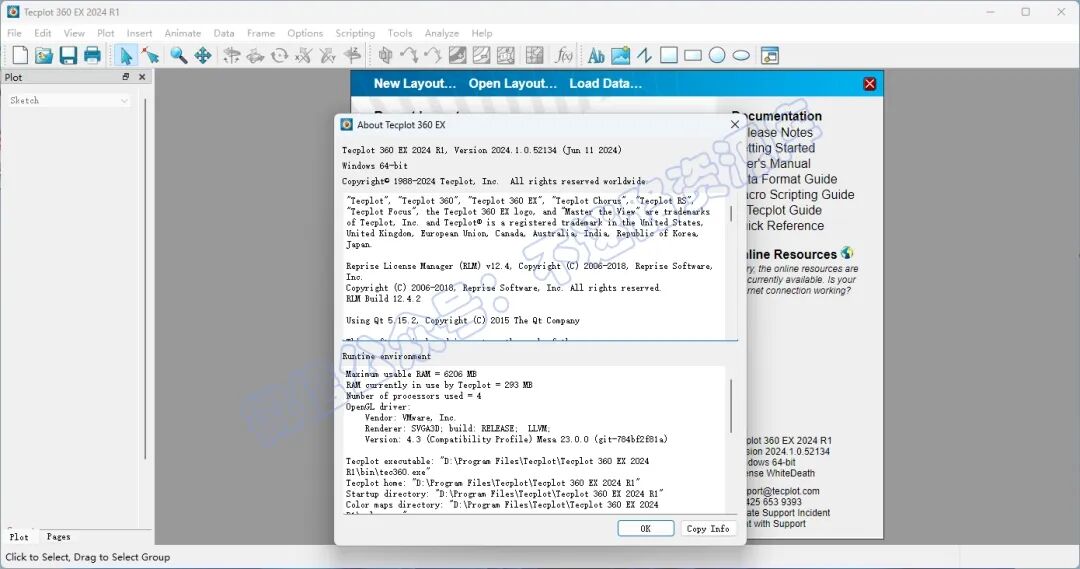1080x569 pixels.
Task: Select the Translate move tool
Action: coord(203,55)
